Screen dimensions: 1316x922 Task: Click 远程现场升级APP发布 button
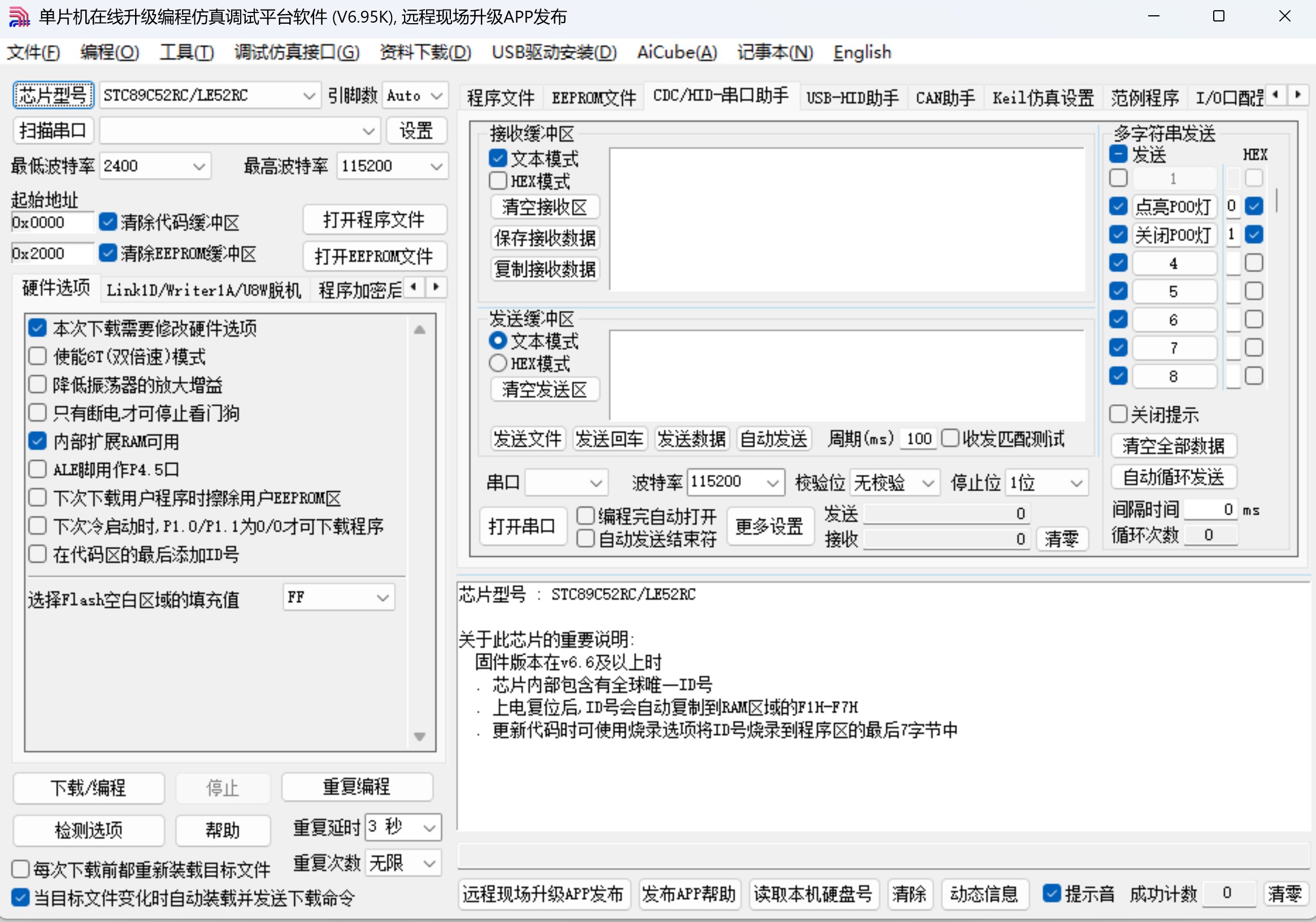coord(544,893)
